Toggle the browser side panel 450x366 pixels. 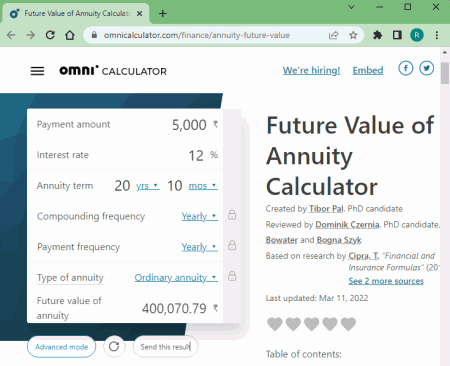397,35
